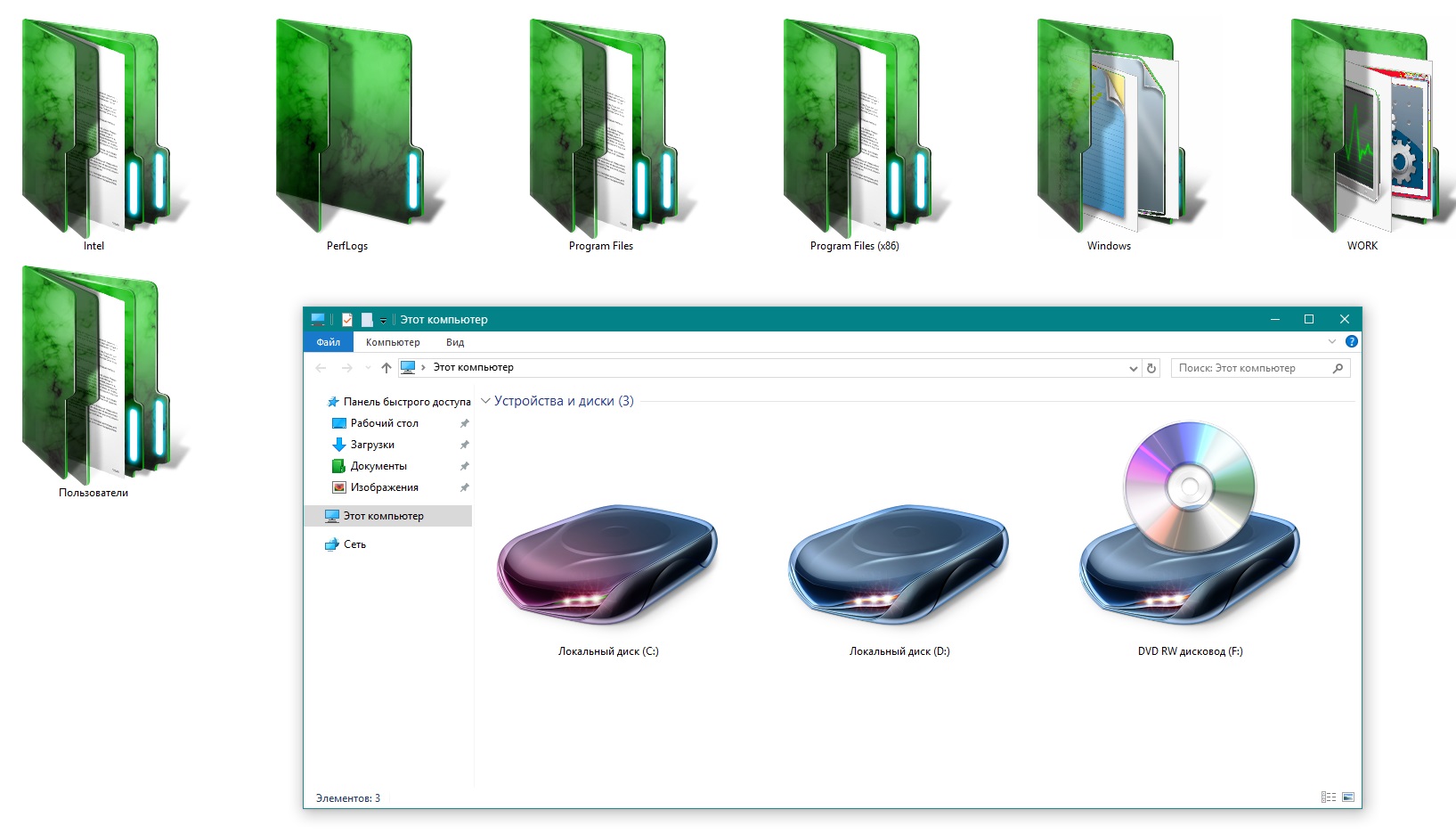Open the address bar history dropdown
This screenshot has width=1456, height=834.
(x=1133, y=367)
